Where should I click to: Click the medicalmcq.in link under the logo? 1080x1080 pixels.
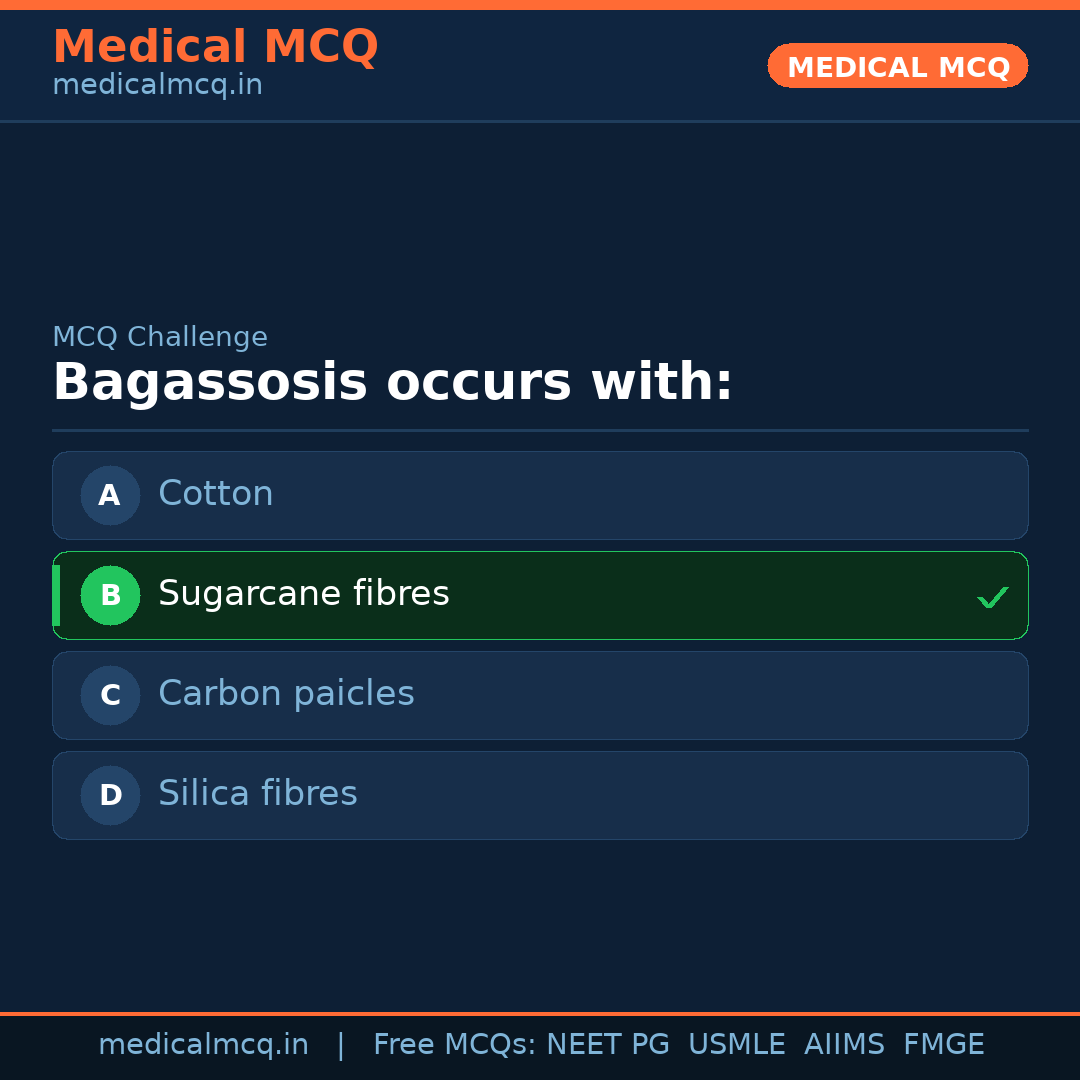coord(157,84)
